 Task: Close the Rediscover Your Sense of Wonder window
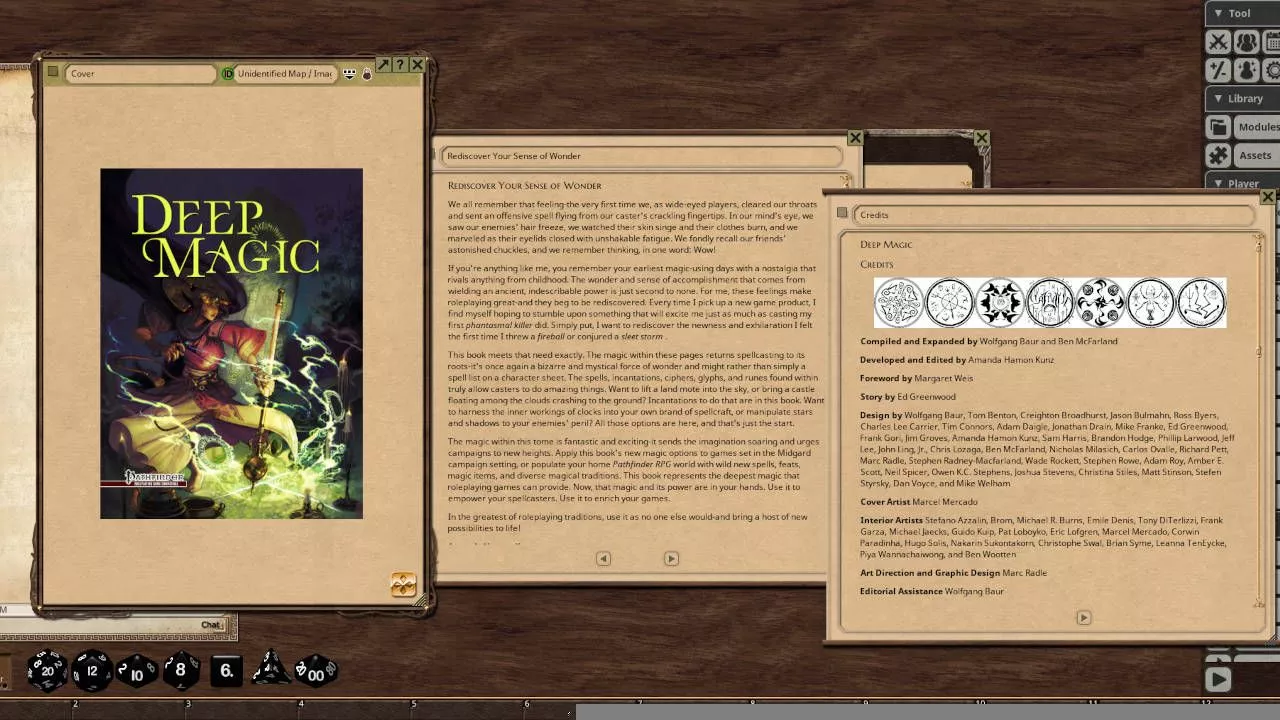tap(855, 138)
